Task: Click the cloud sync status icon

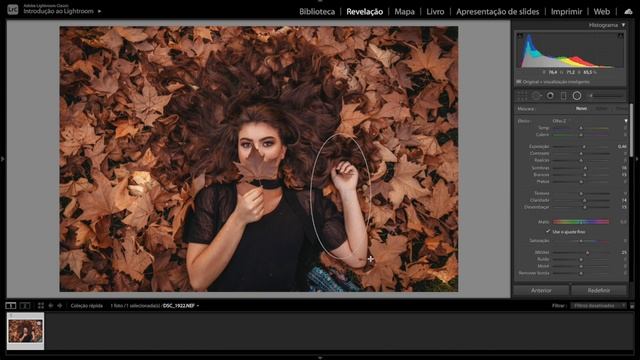Action: pos(629,11)
